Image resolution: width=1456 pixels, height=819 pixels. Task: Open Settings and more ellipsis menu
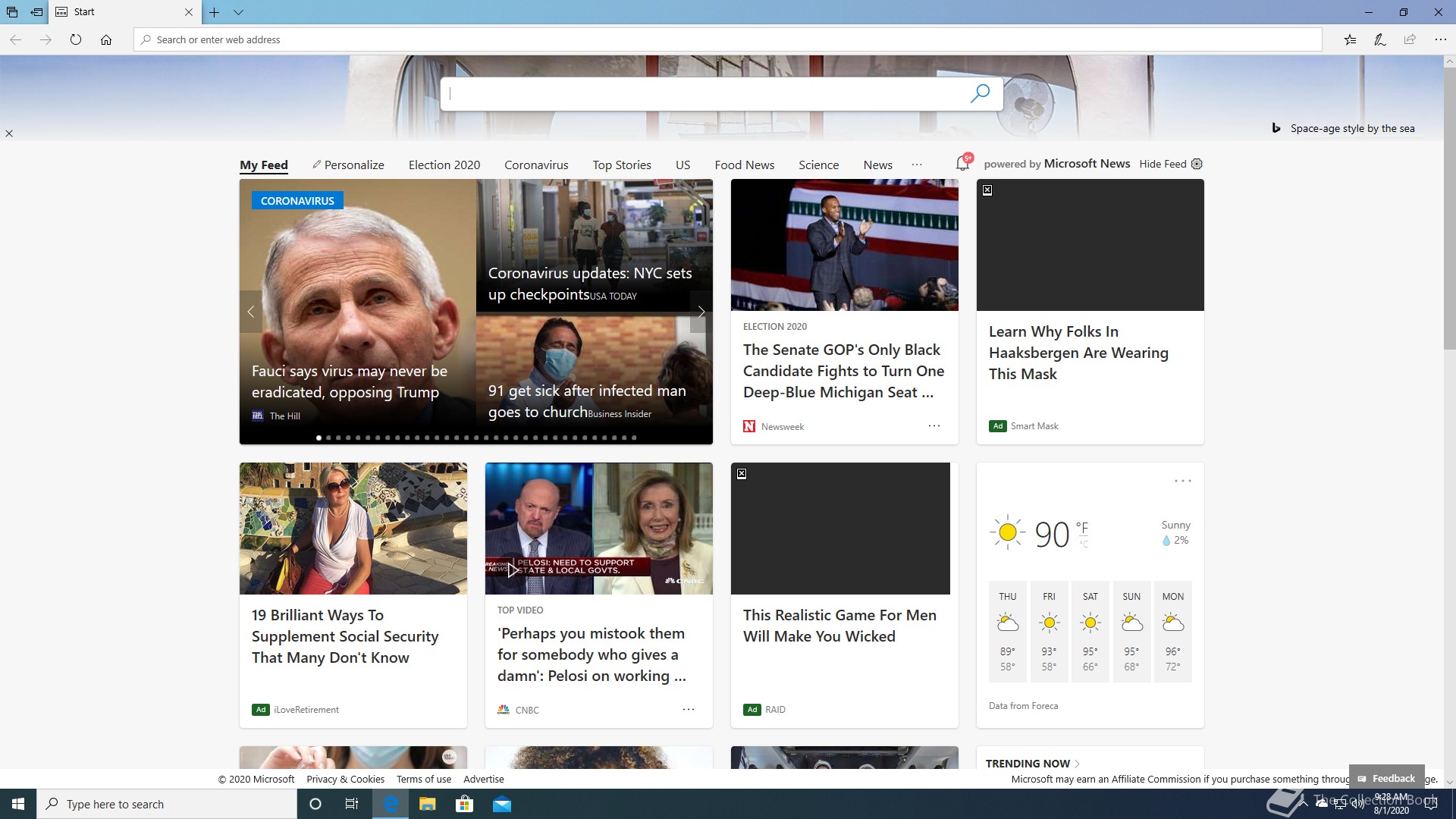tap(1440, 39)
